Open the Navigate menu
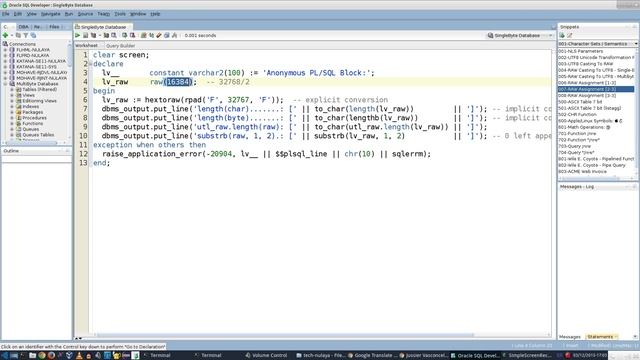640x360 pixels. 51,14
